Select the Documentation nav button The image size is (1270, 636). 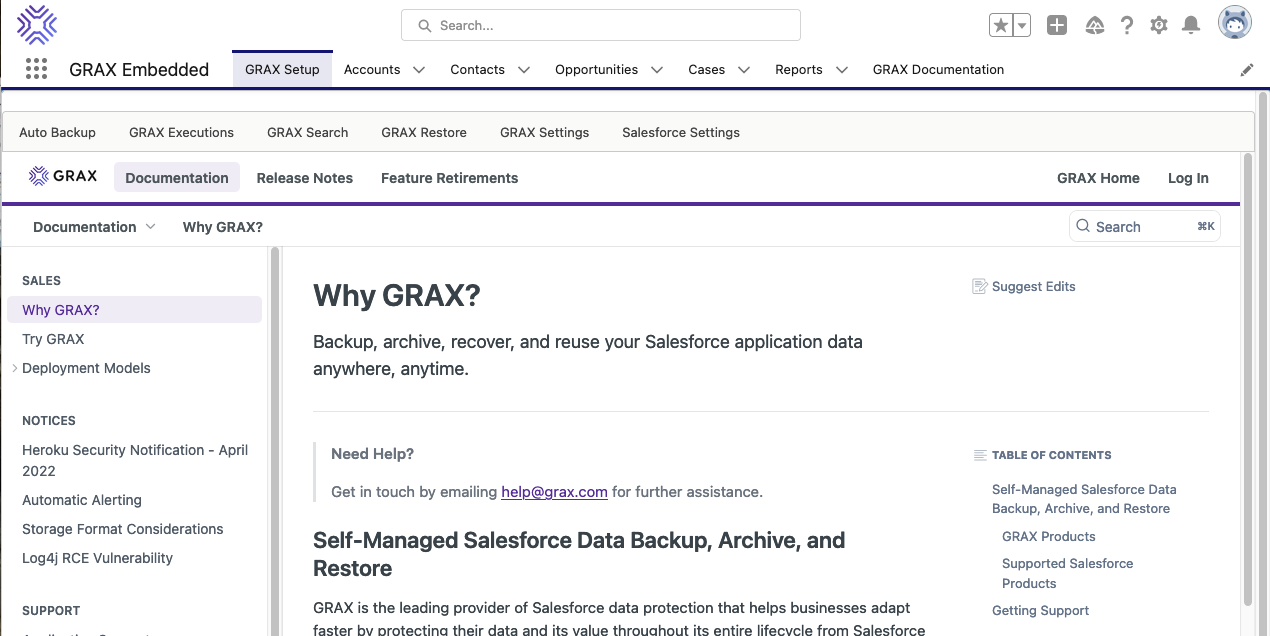pos(177,177)
